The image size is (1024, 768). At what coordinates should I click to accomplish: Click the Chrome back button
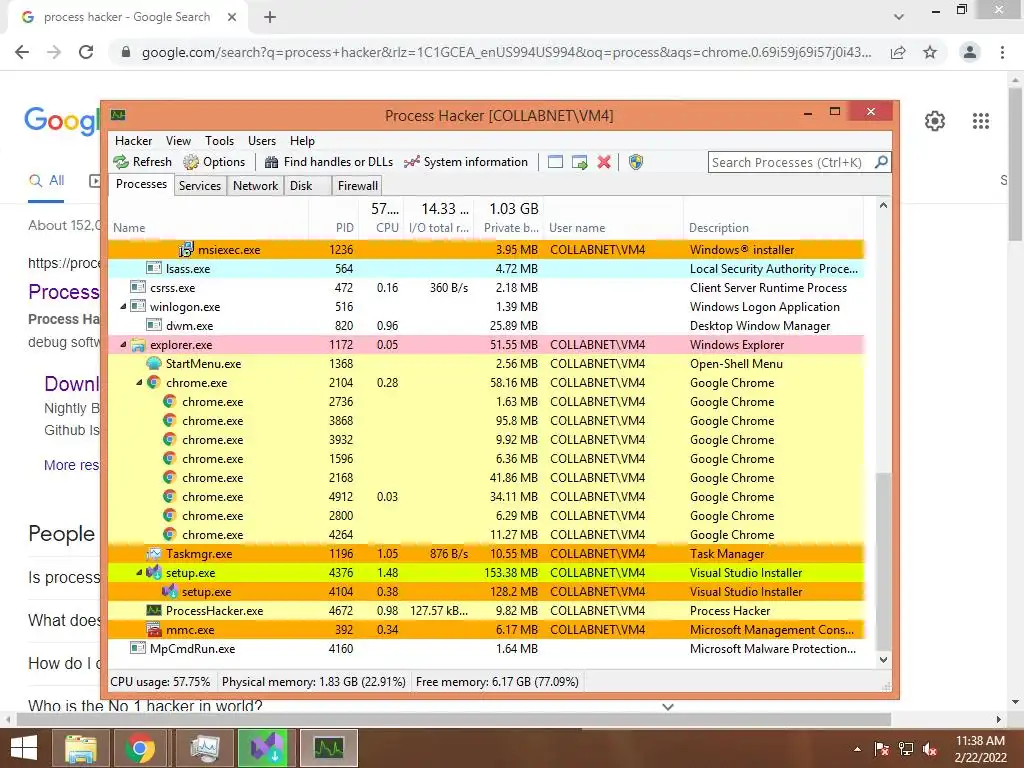pyautogui.click(x=22, y=52)
